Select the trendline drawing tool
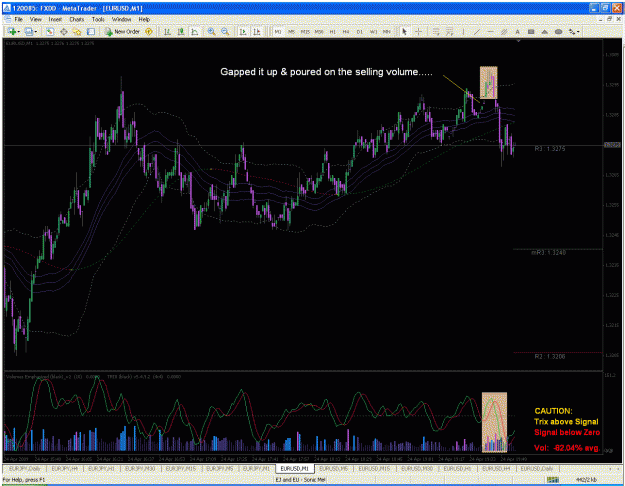625x486 pixels. (477, 31)
